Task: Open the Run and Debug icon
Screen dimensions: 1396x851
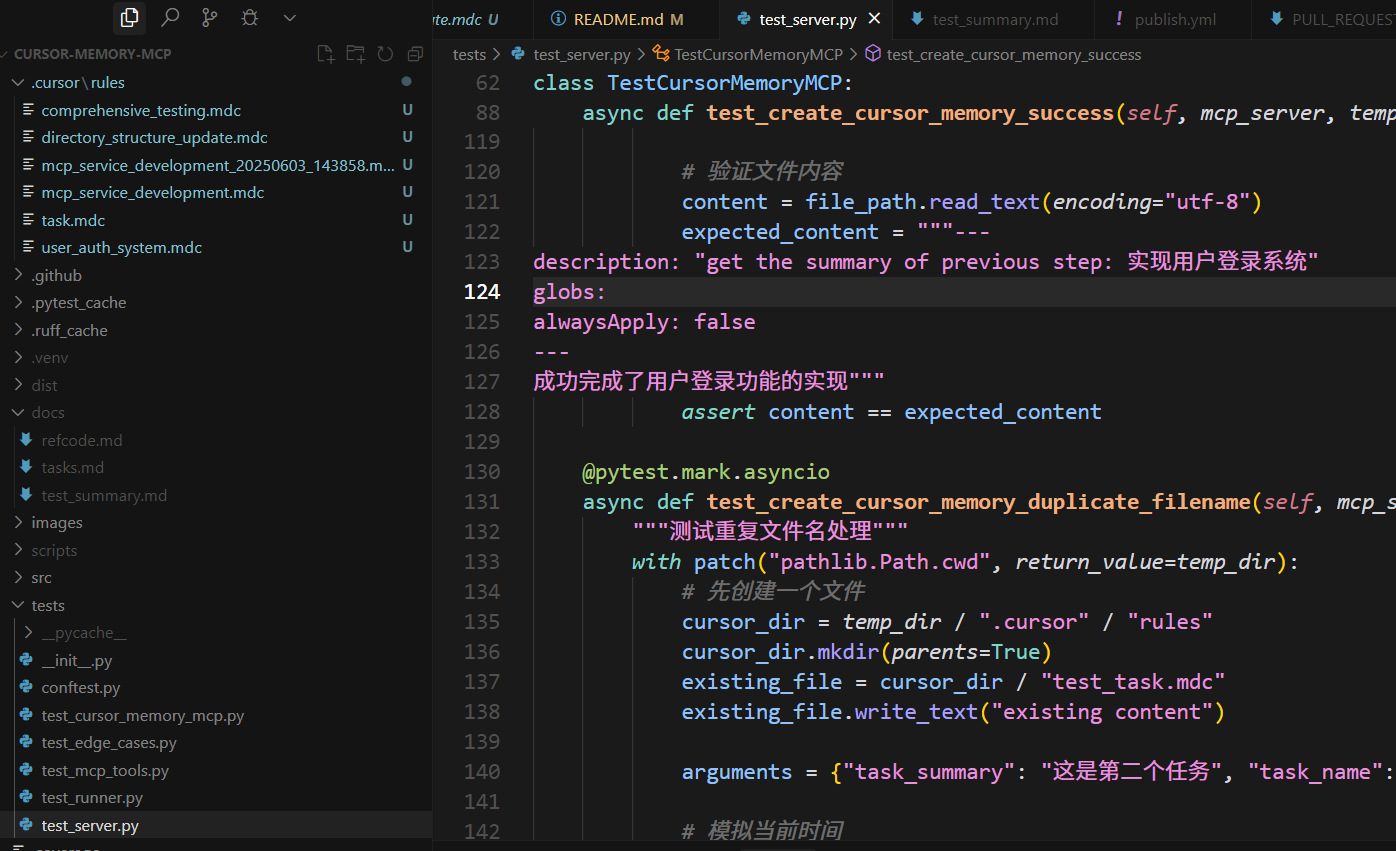Action: pyautogui.click(x=249, y=17)
